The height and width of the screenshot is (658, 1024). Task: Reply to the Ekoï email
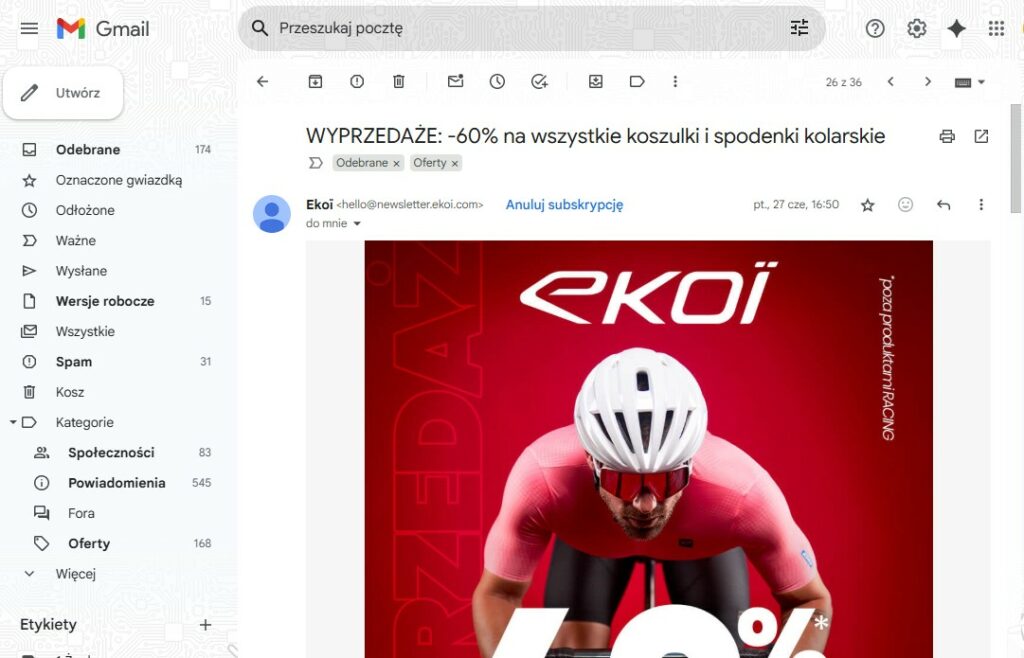(x=943, y=205)
